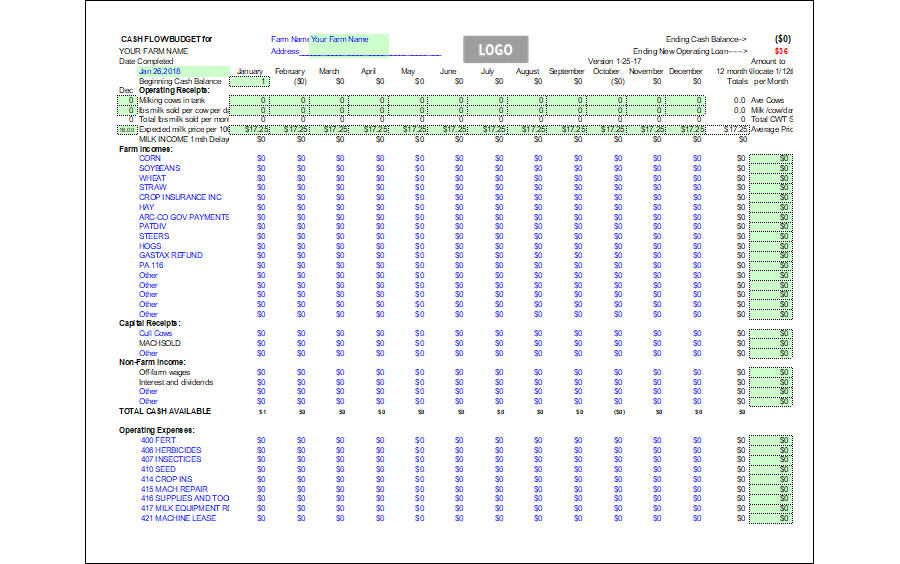
Task: Click the 'Milking cows in tank' row label
Action: pyautogui.click(x=172, y=100)
